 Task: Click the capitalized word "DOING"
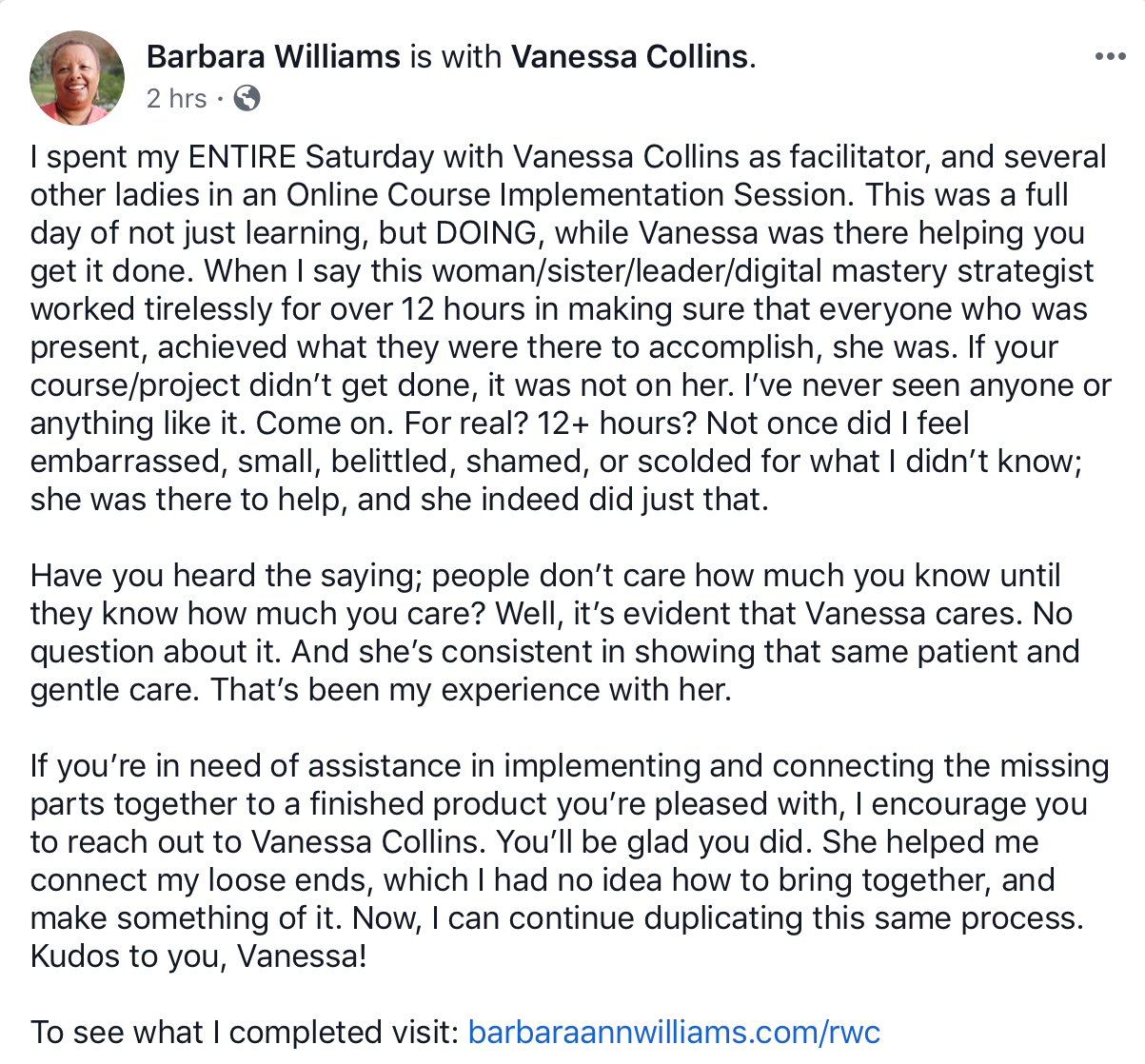tap(485, 233)
